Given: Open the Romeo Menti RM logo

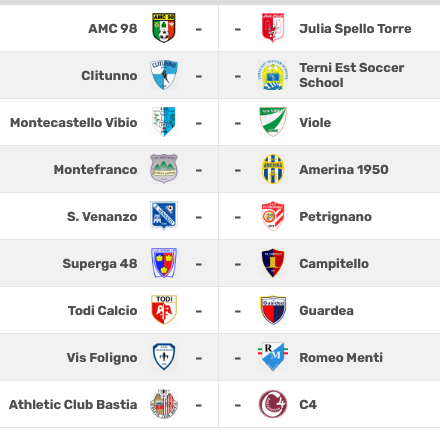Looking at the screenshot, I should pos(273,357).
